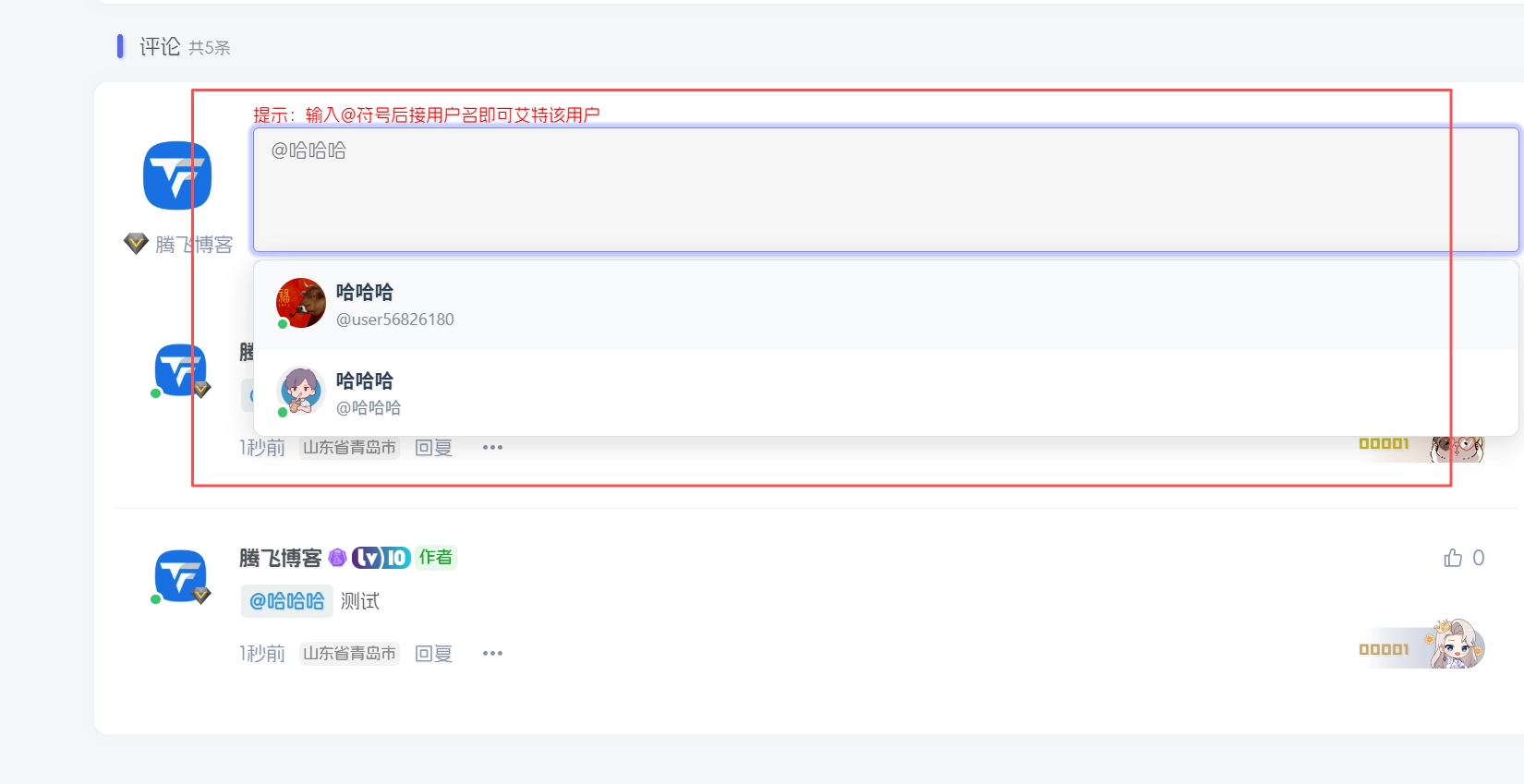This screenshot has height=784, width=1524.
Task: Click the 山东省青岛市 location tag on the 测试 comment
Action: coord(349,654)
